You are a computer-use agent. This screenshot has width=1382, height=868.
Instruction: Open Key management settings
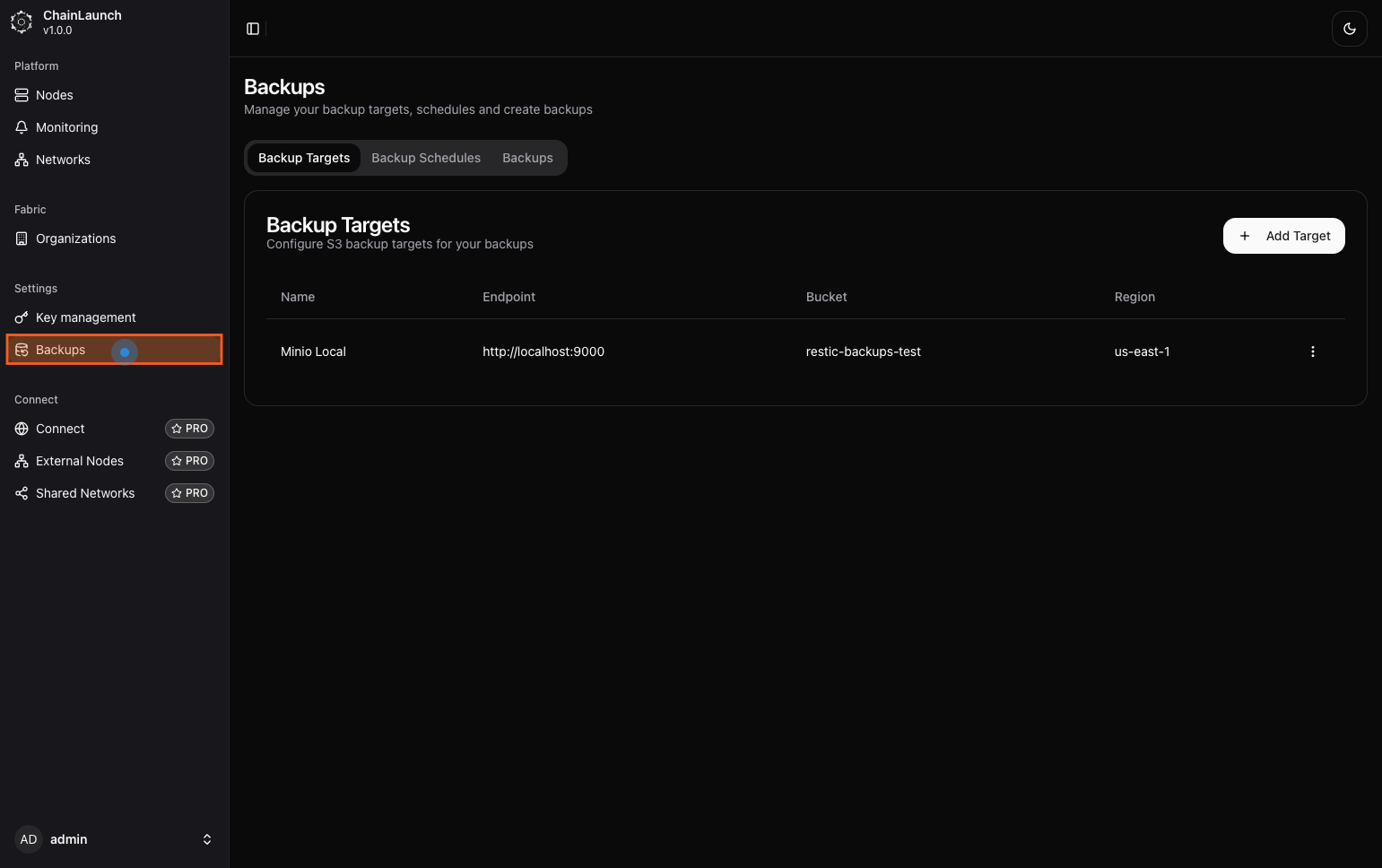(x=85, y=317)
